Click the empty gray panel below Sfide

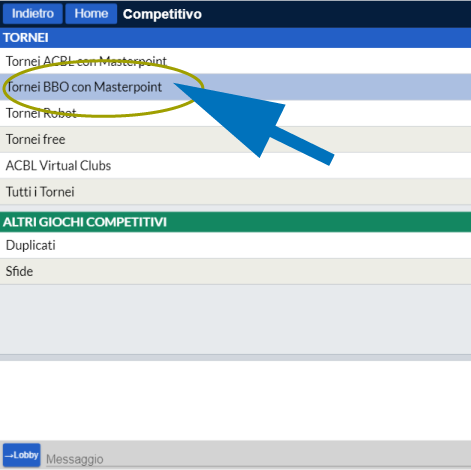(235, 319)
